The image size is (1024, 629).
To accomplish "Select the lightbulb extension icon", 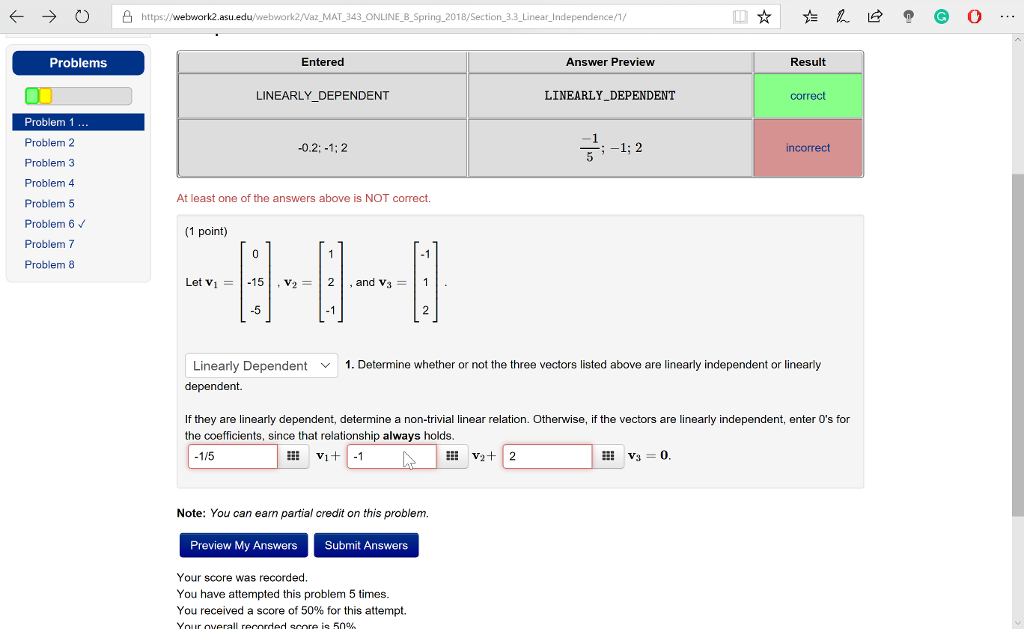I will [x=908, y=17].
